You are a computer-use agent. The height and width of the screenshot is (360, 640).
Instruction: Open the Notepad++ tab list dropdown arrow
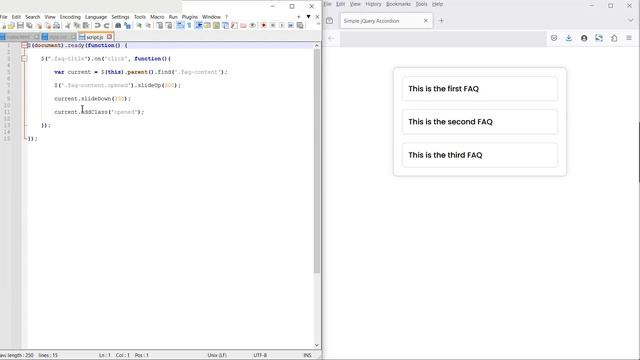[x=309, y=17]
